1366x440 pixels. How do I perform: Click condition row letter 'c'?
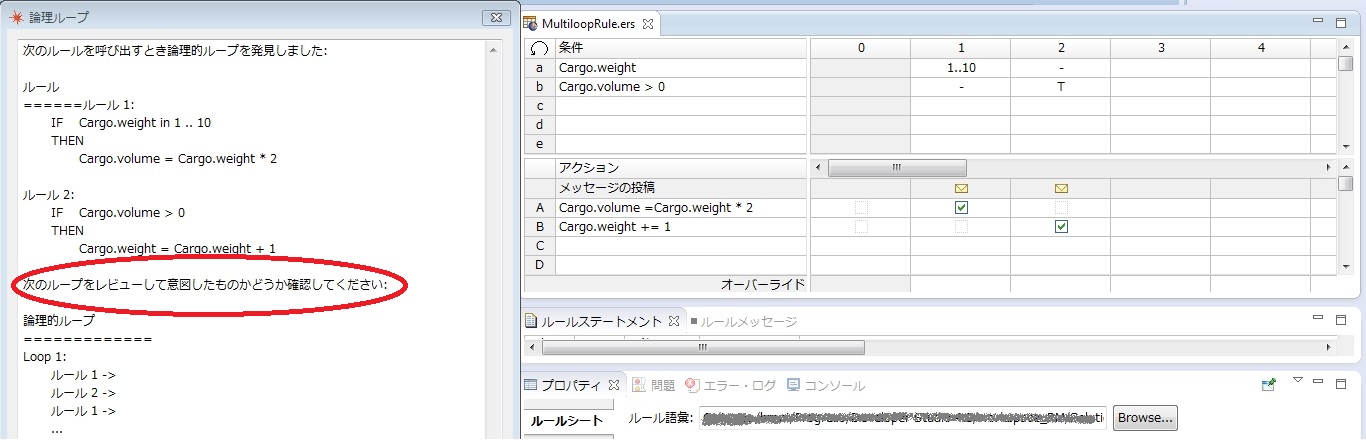540,106
